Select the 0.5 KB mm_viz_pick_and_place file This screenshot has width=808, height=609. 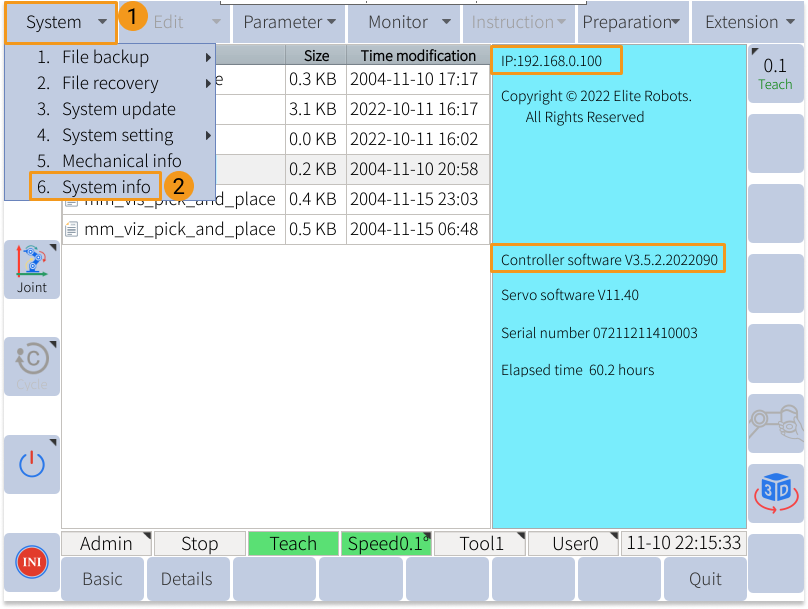tap(276, 229)
